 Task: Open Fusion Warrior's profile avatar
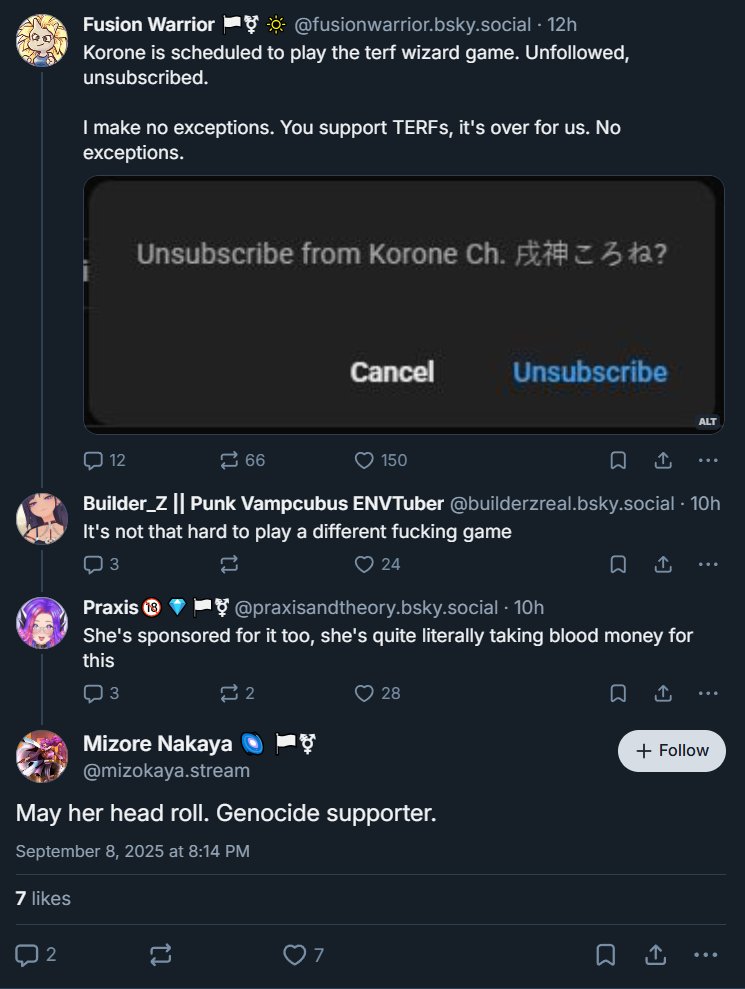42,40
